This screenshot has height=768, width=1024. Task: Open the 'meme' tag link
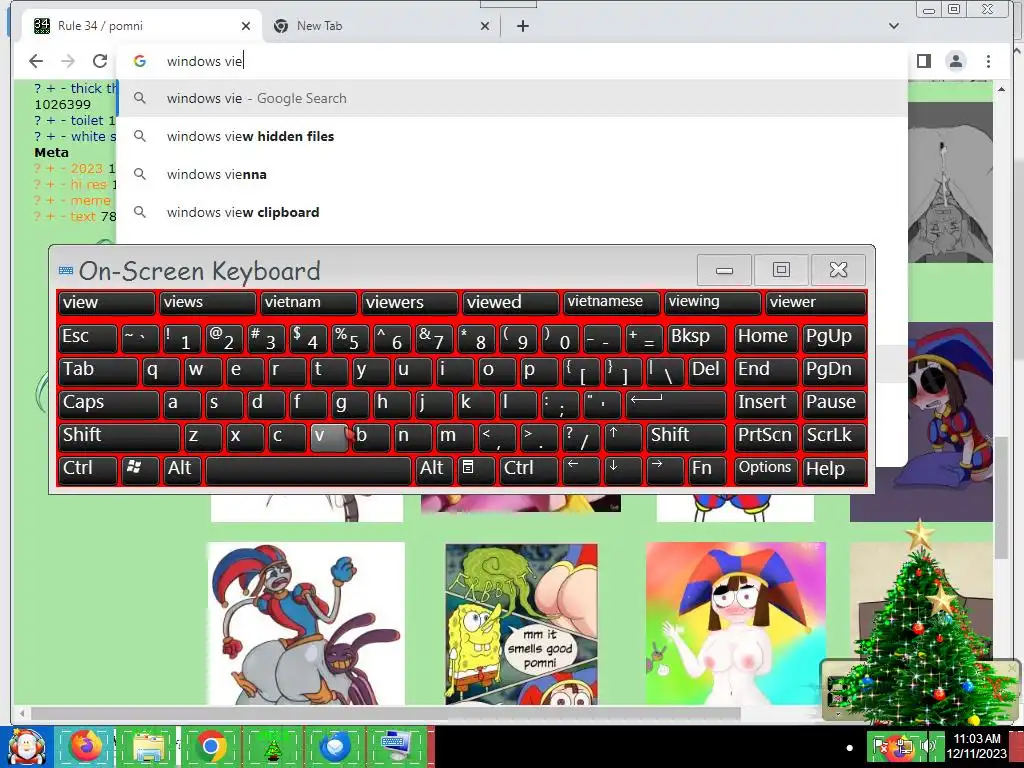pos(90,200)
